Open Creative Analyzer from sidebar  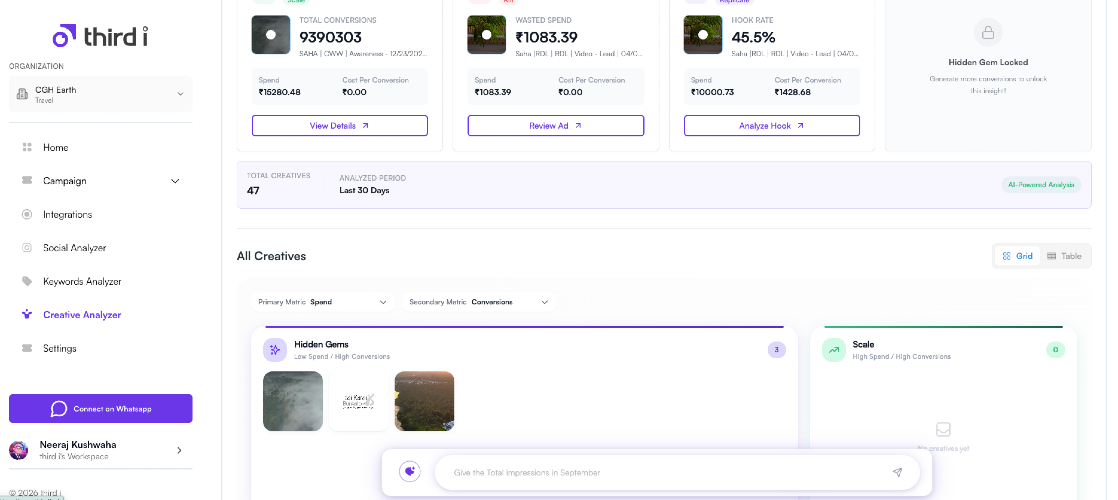coord(82,315)
